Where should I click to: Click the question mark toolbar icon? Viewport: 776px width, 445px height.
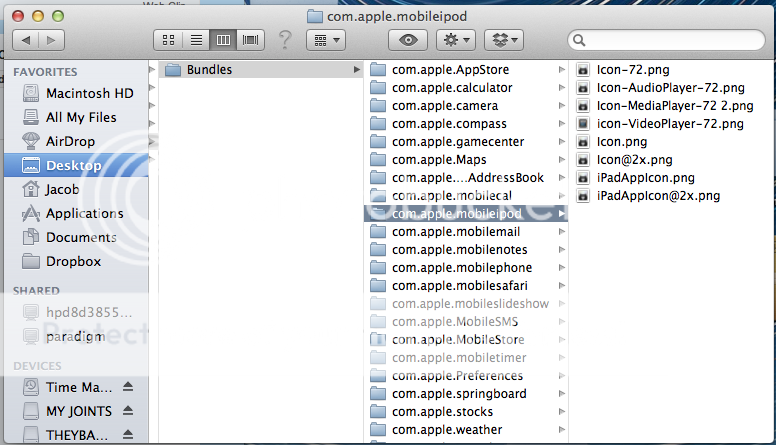point(284,40)
